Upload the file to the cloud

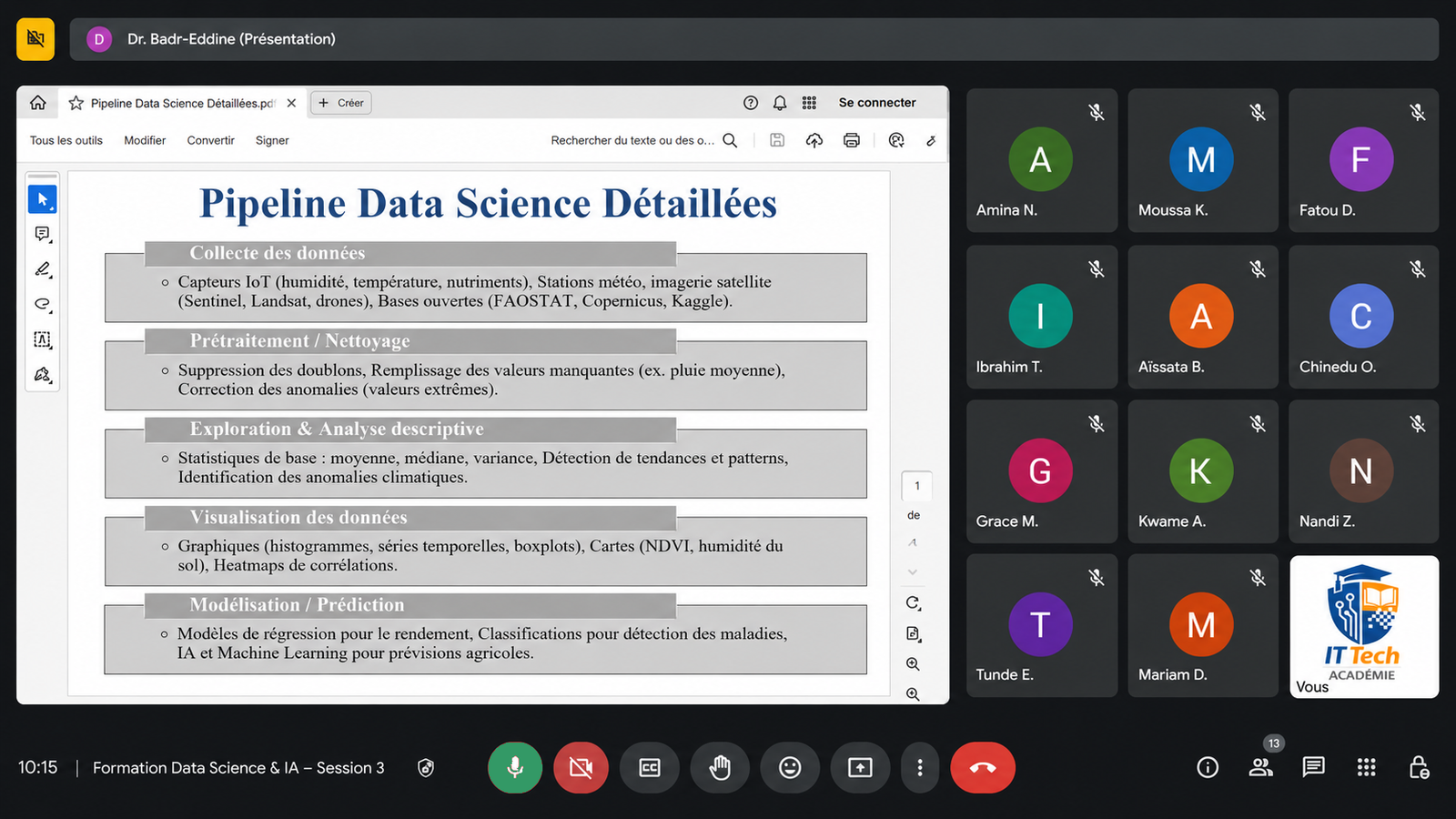coord(814,140)
